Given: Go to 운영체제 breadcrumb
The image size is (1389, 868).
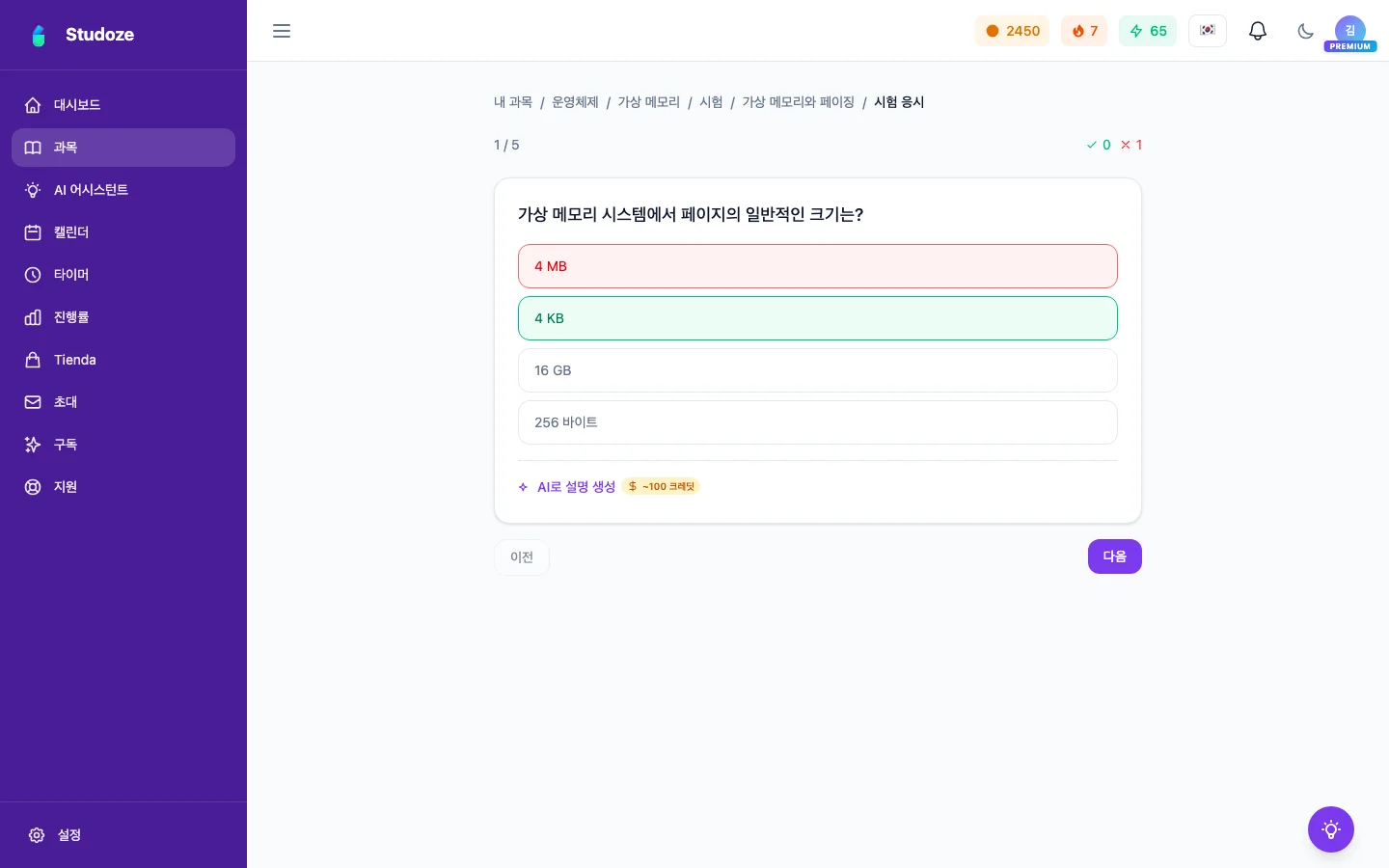Looking at the screenshot, I should point(575,102).
